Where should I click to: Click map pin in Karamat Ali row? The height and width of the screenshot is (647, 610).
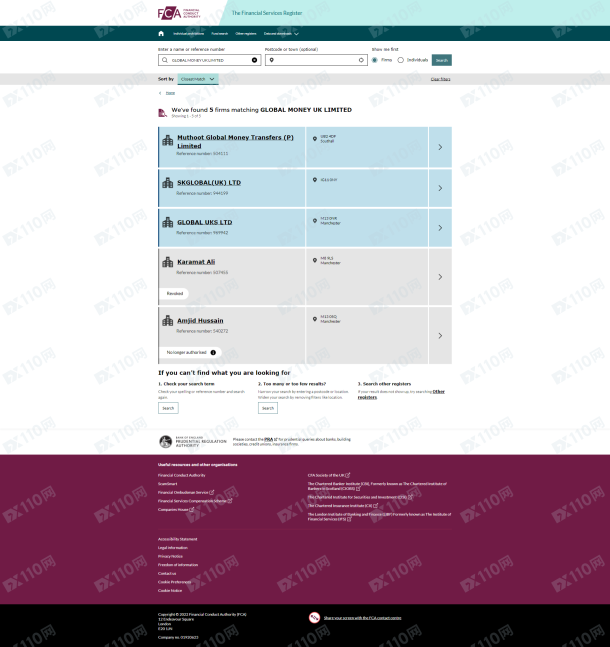tap(314, 260)
